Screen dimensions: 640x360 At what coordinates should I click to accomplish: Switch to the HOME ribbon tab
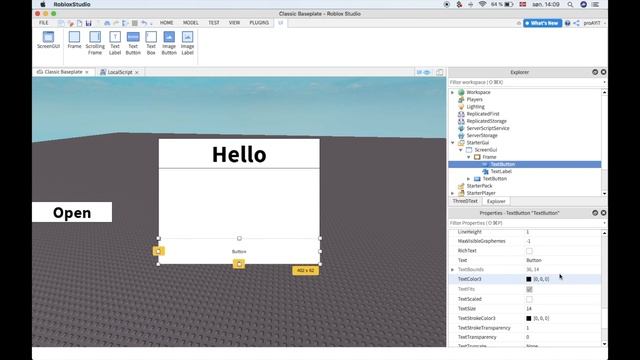(167, 23)
